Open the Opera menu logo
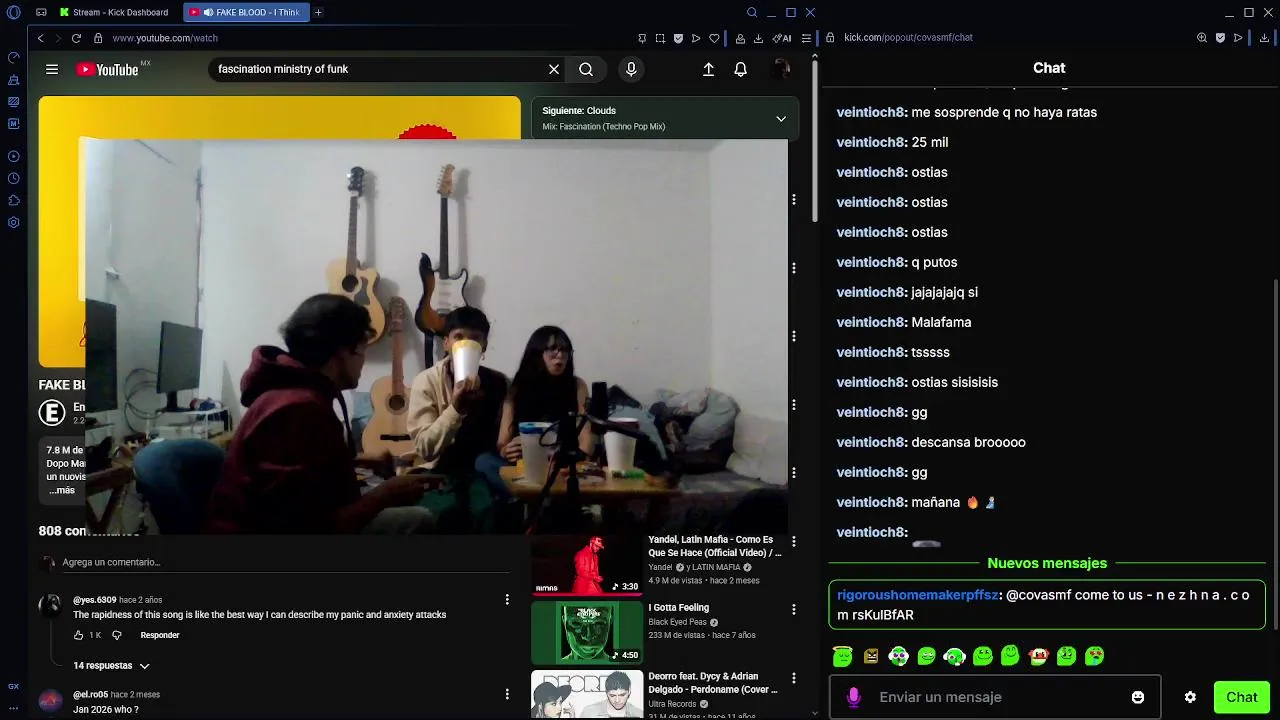Screen dimensions: 1280x720 point(13,12)
